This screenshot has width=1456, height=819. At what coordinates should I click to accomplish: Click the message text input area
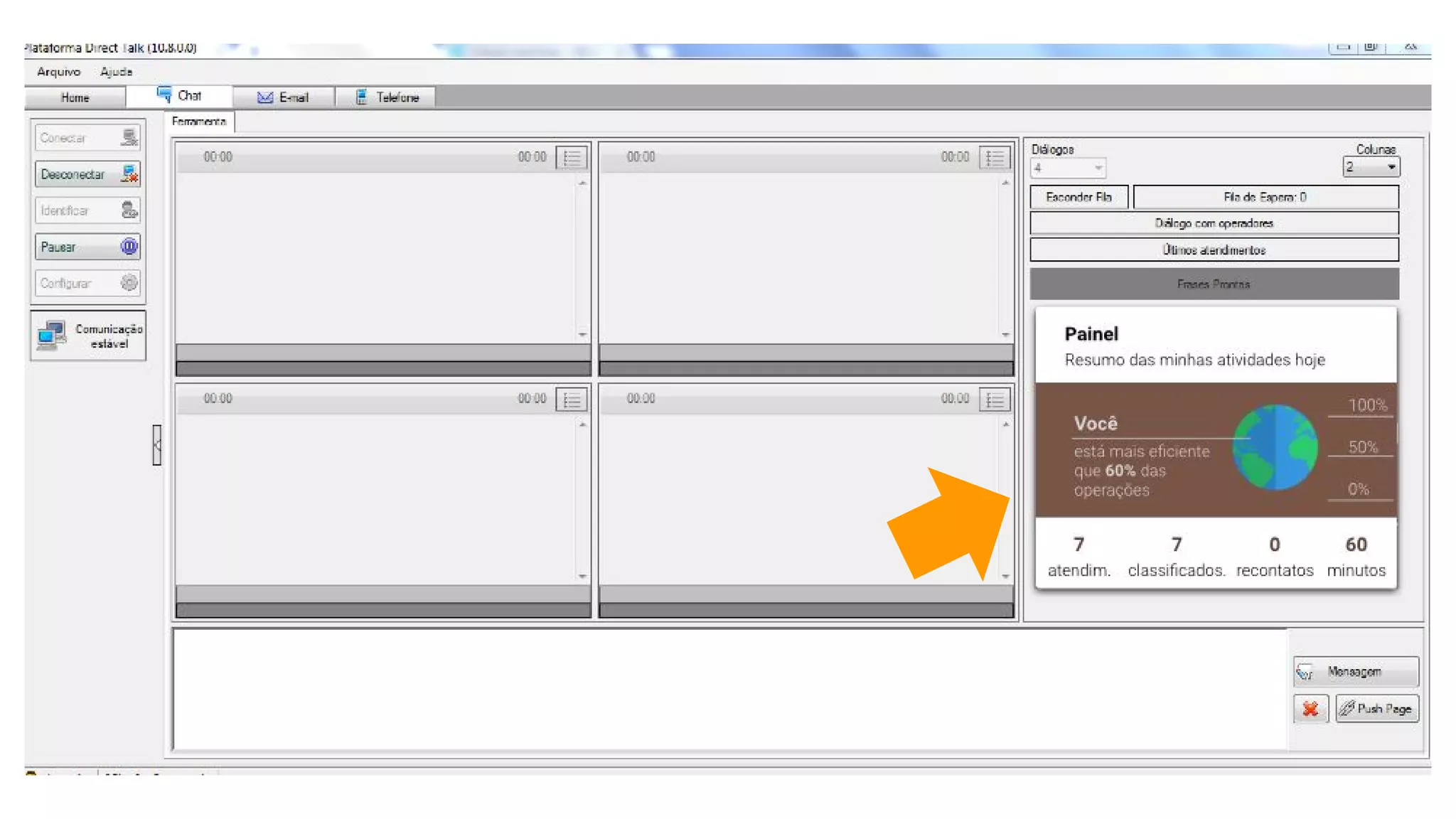tap(729, 688)
